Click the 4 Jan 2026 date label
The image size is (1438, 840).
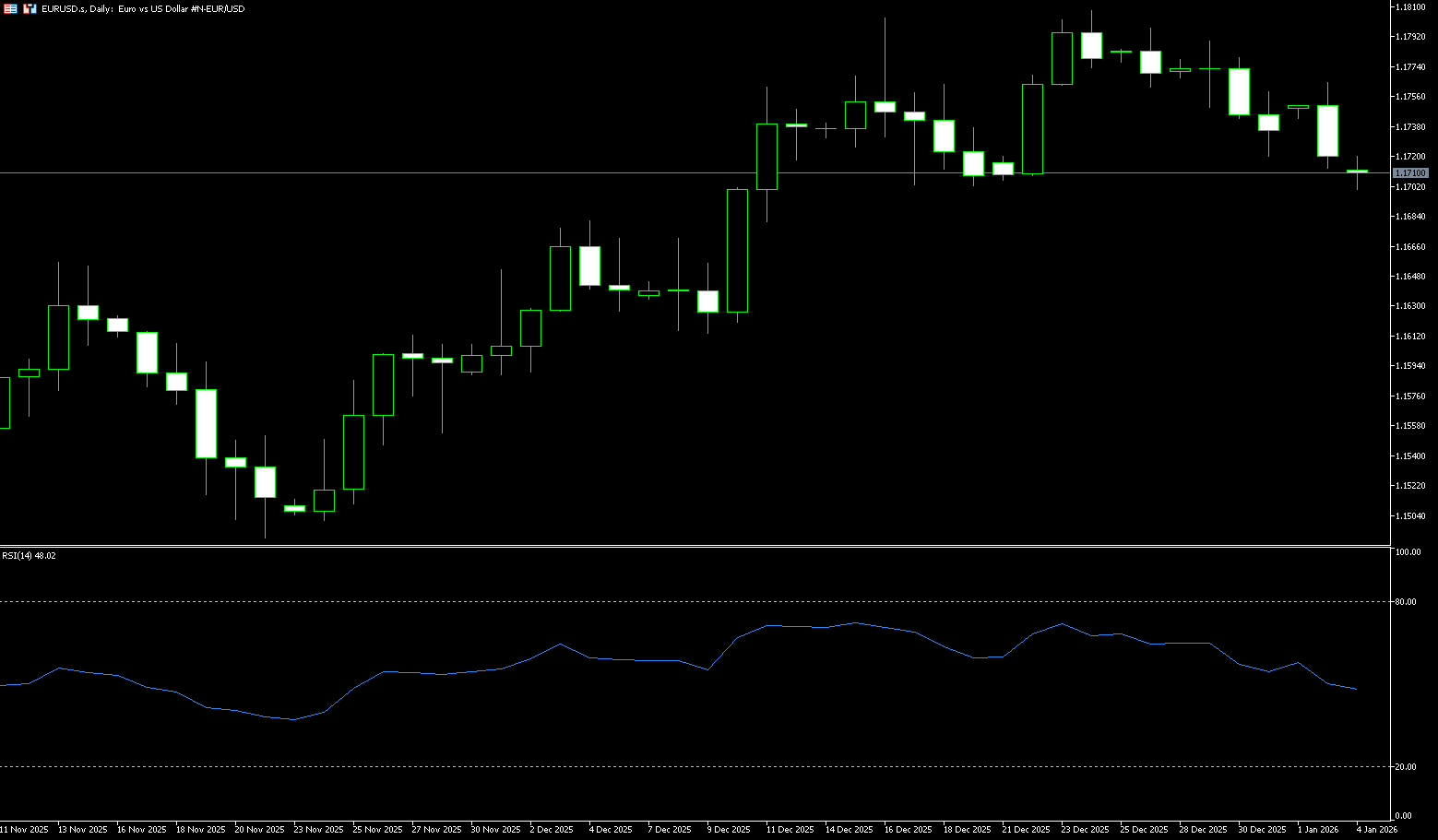tap(1376, 830)
